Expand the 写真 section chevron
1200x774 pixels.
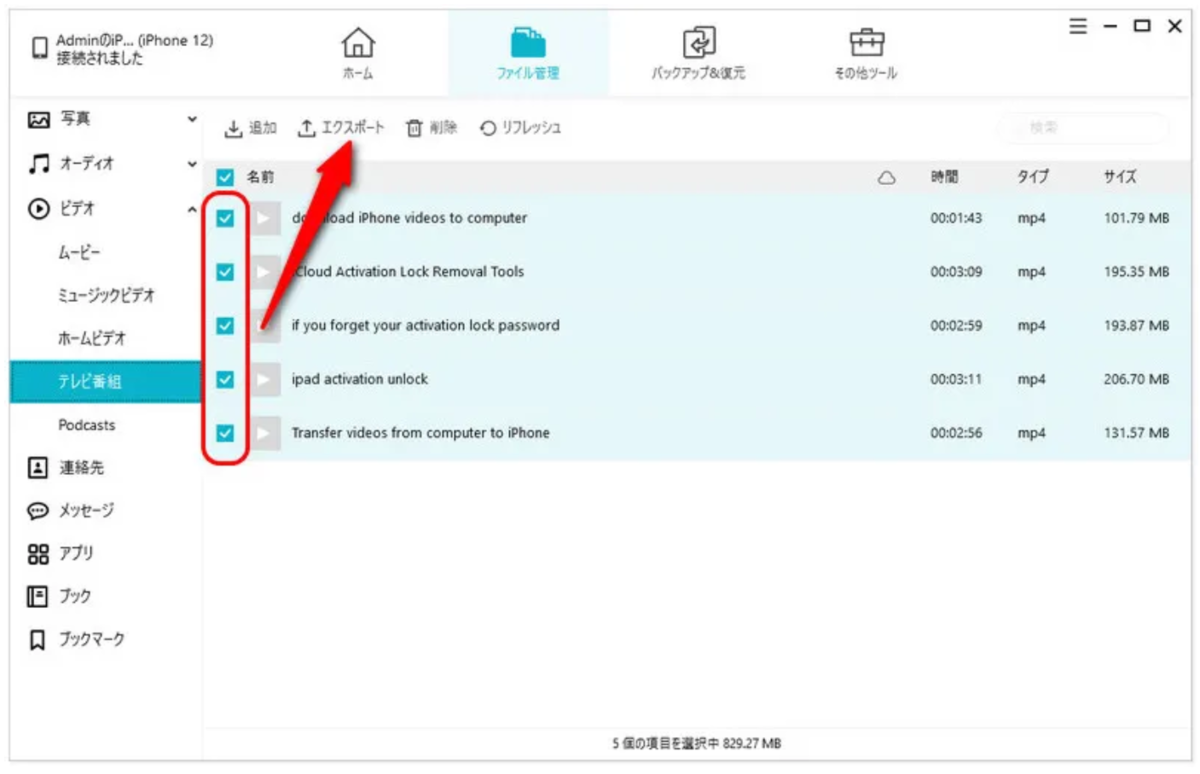[x=192, y=119]
